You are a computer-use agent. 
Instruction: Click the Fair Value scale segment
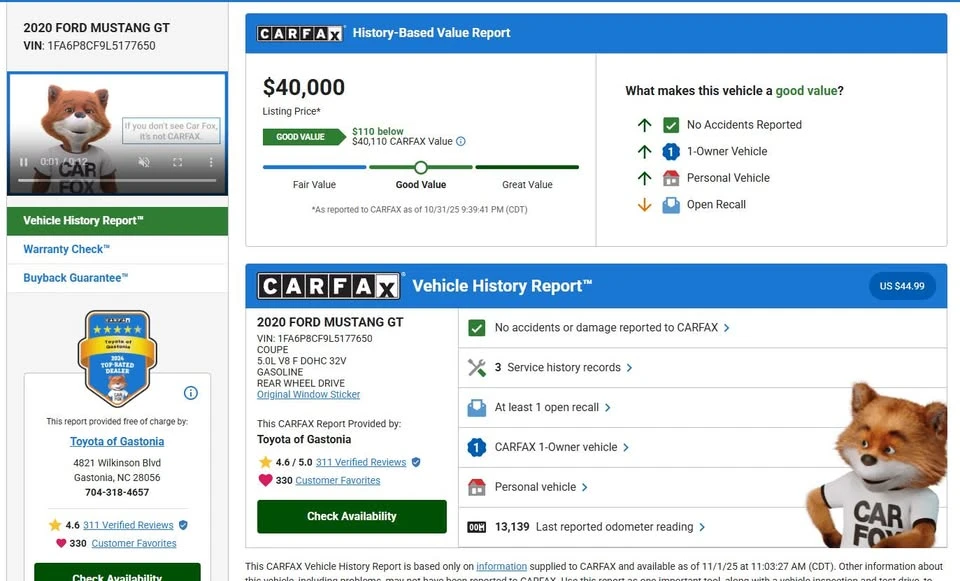click(314, 167)
